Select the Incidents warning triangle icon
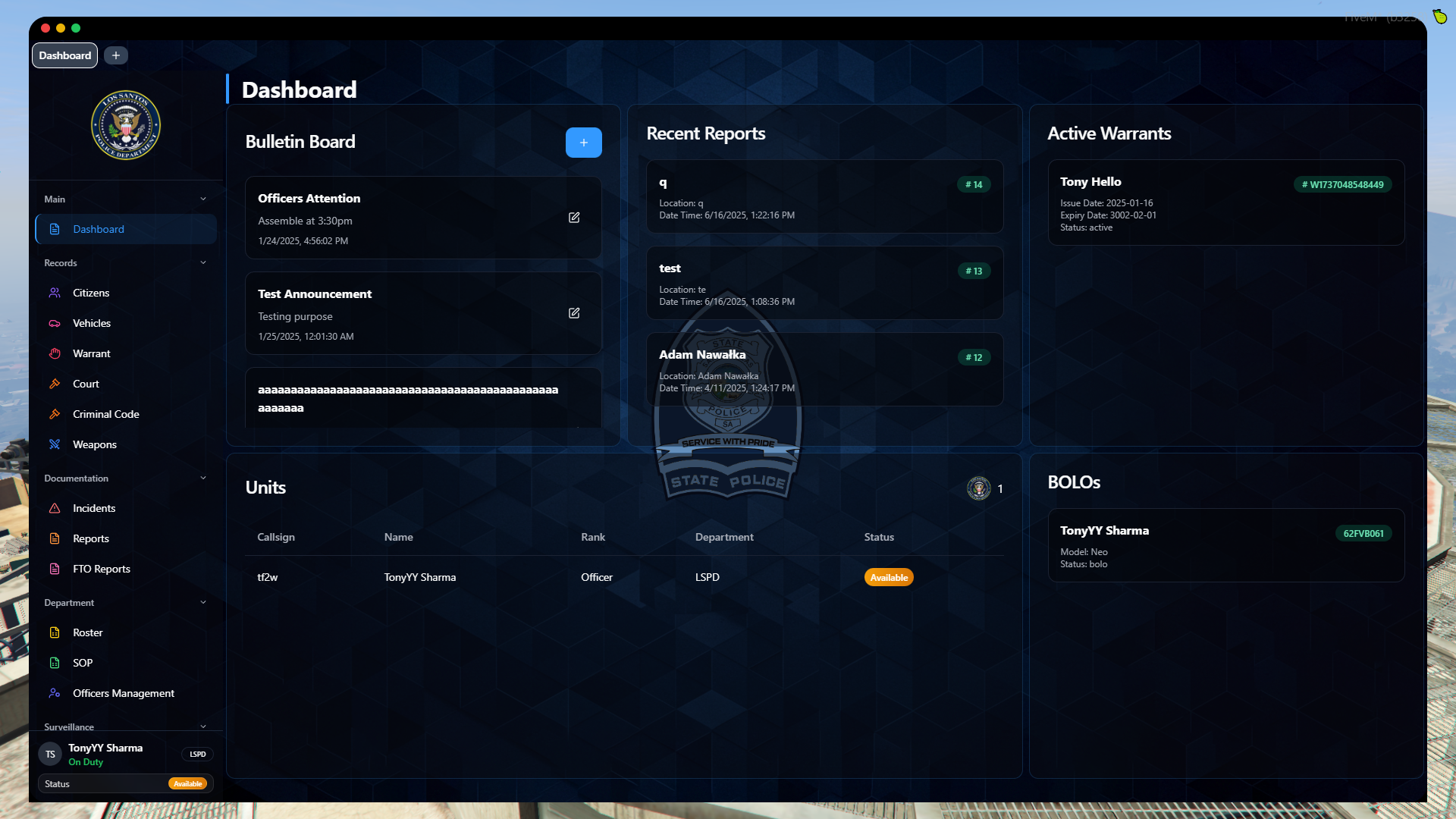Viewport: 1456px width, 819px height. pos(55,508)
